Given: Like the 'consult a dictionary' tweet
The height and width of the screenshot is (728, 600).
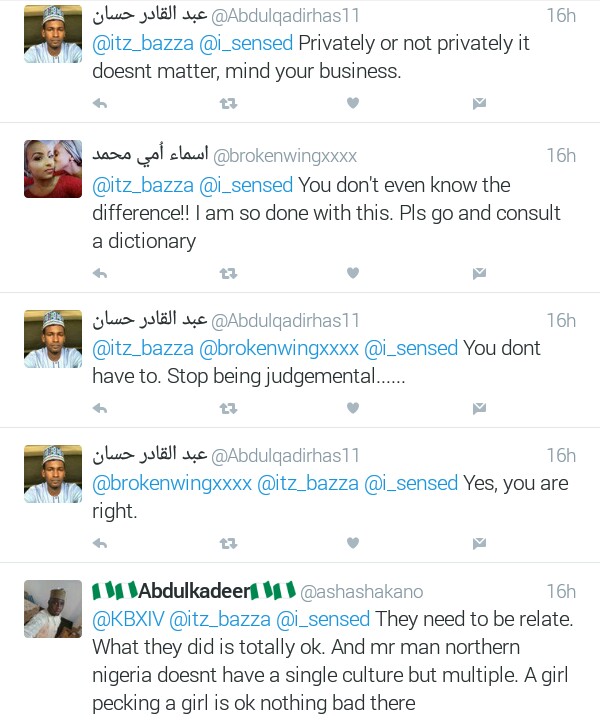Looking at the screenshot, I should 353,273.
